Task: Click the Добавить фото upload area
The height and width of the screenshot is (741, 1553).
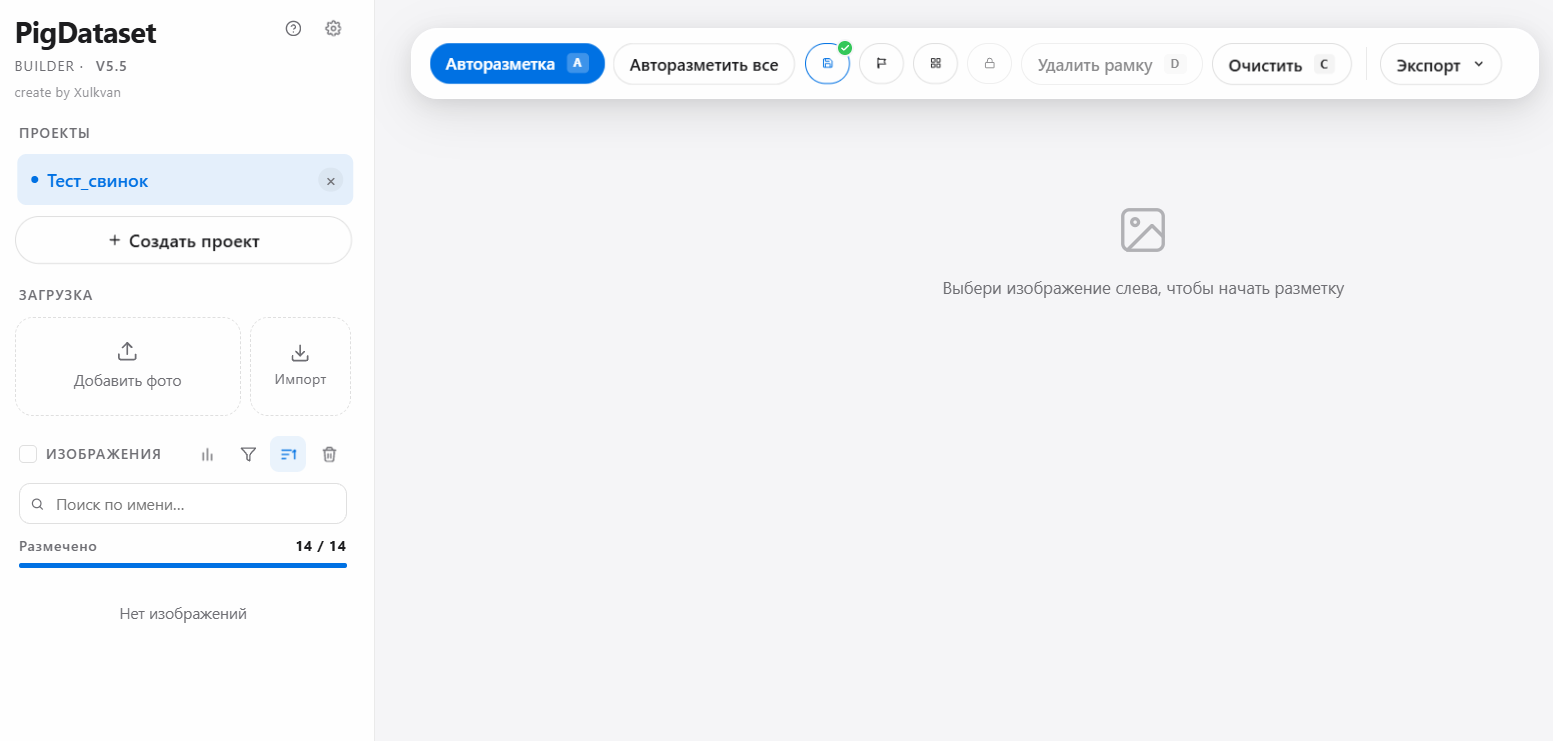Action: [x=128, y=366]
